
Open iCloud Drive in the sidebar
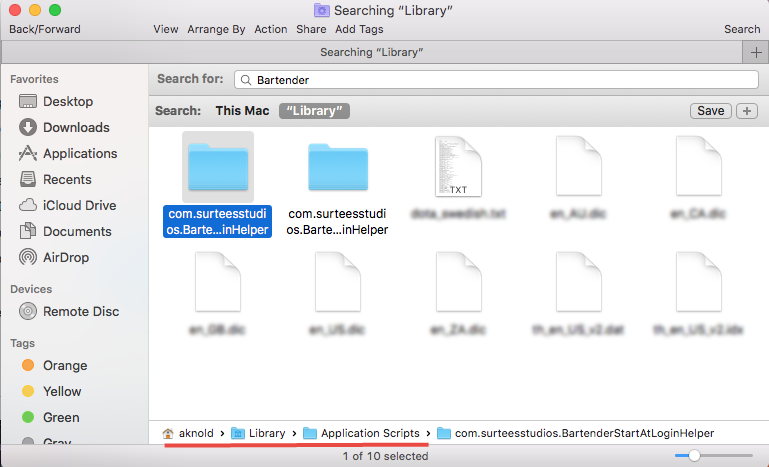(x=67, y=206)
